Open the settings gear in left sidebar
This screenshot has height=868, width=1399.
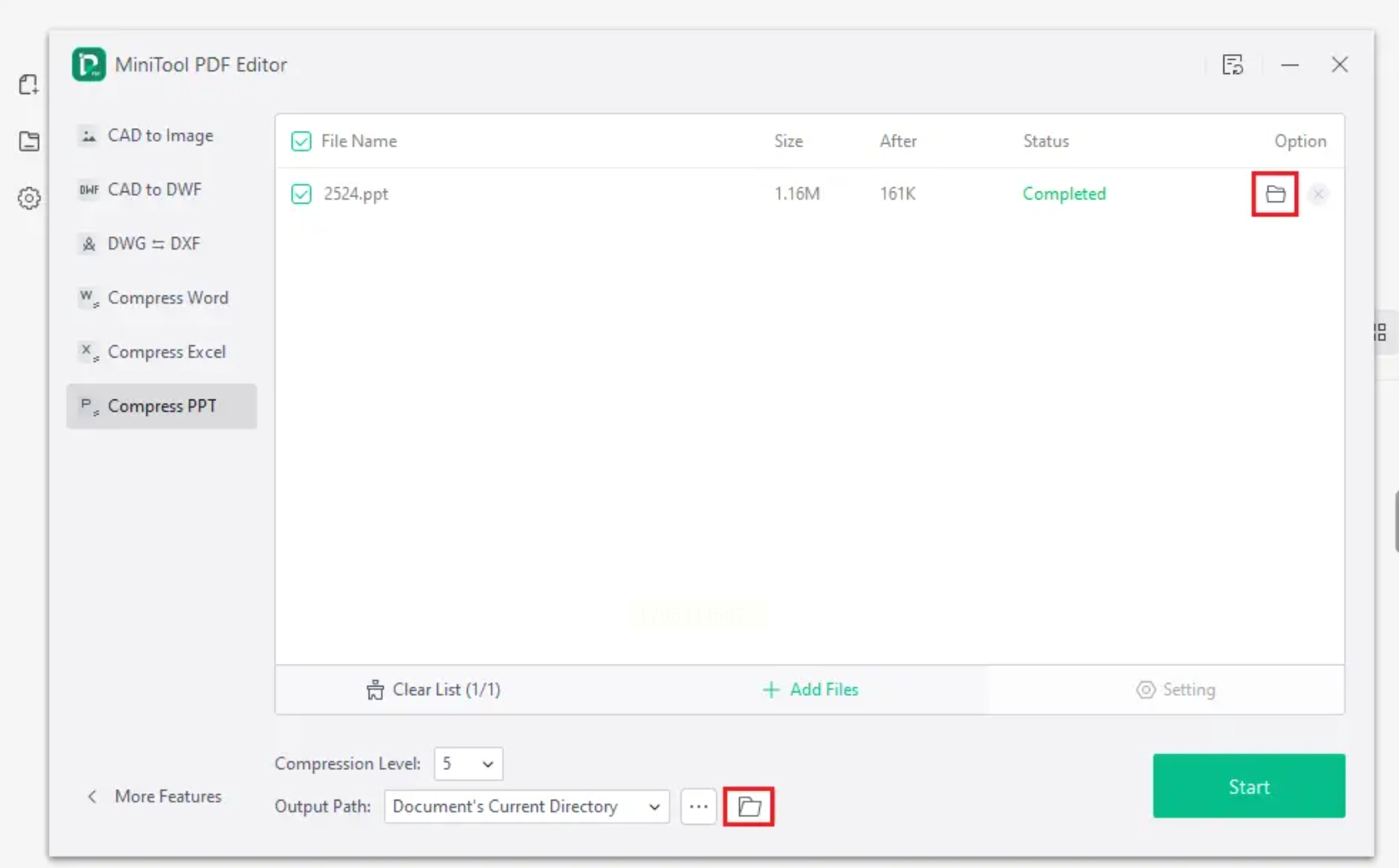click(x=29, y=199)
